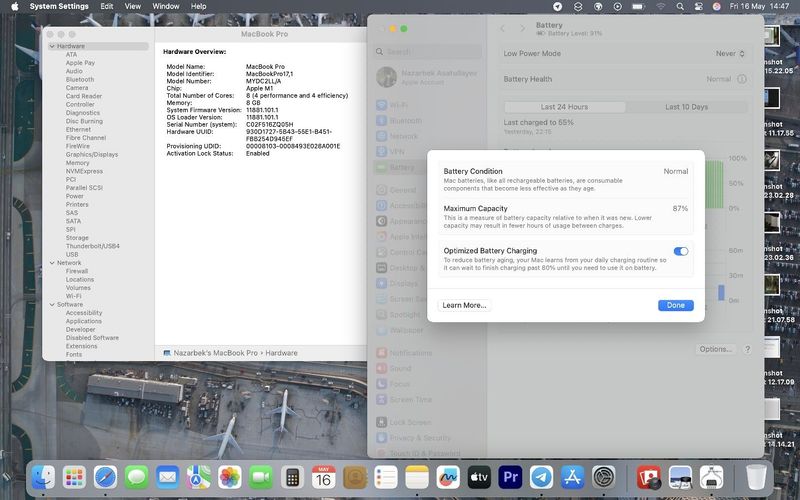Open Messages app in the Dock
Image resolution: width=800 pixels, height=500 pixels.
pyautogui.click(x=137, y=478)
